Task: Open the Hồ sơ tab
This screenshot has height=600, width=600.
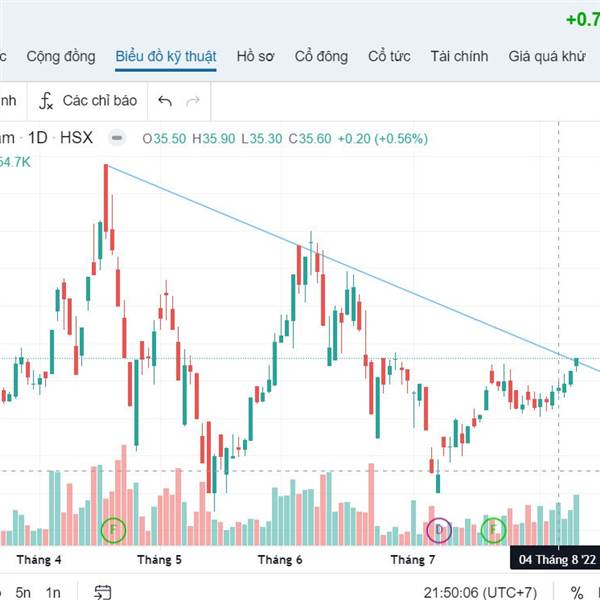Action: pyautogui.click(x=255, y=56)
